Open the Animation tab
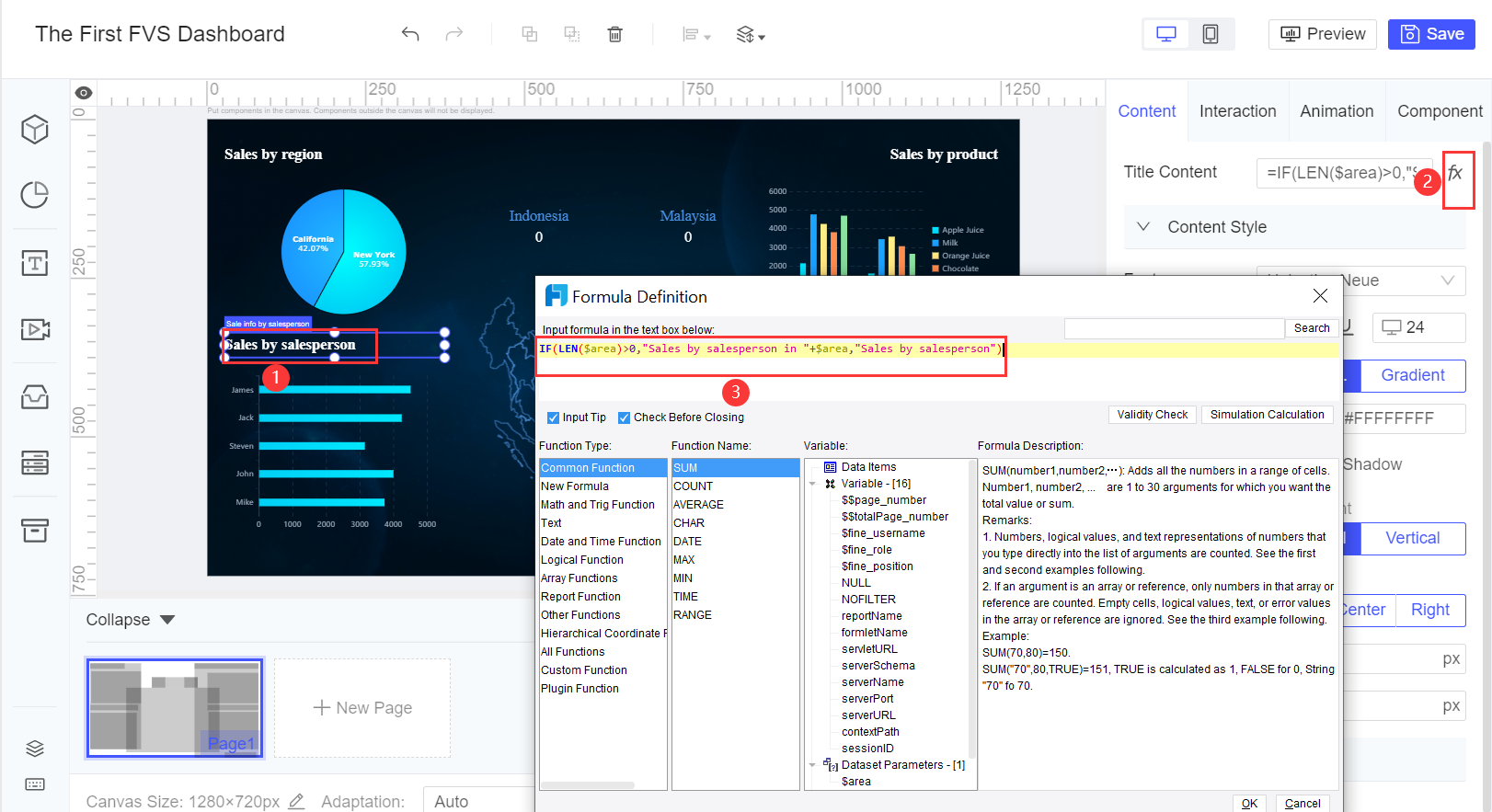This screenshot has height=812, width=1492. tap(1336, 111)
